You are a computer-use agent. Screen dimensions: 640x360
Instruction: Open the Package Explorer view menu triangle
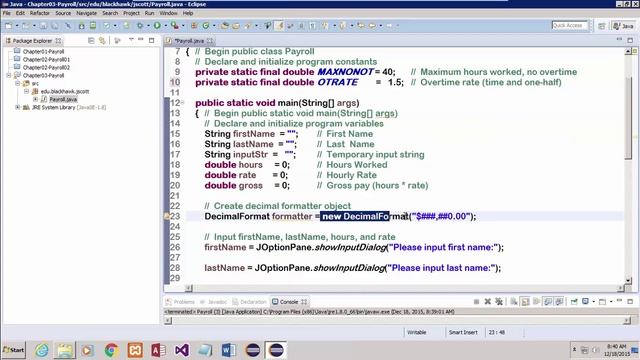click(131, 40)
